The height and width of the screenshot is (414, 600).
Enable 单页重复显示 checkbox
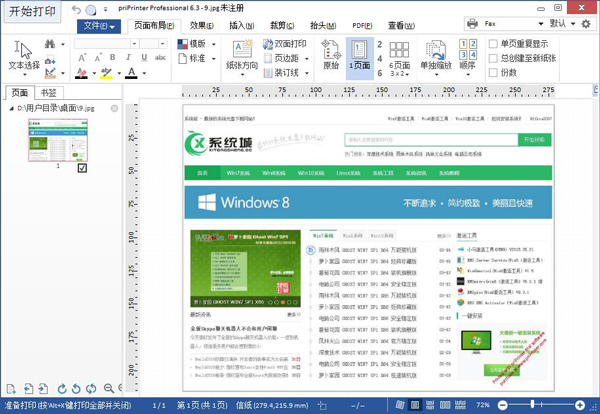click(x=493, y=44)
